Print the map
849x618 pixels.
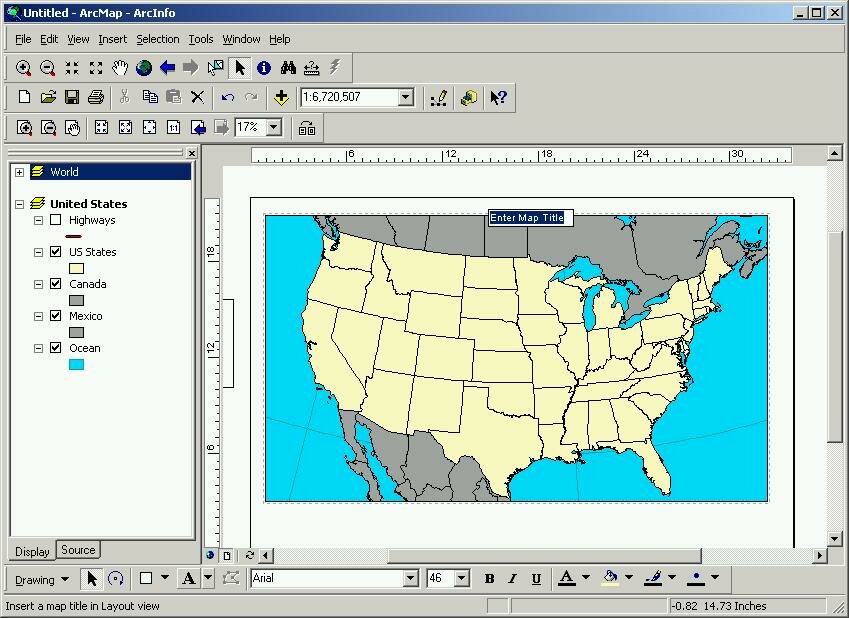click(x=96, y=97)
